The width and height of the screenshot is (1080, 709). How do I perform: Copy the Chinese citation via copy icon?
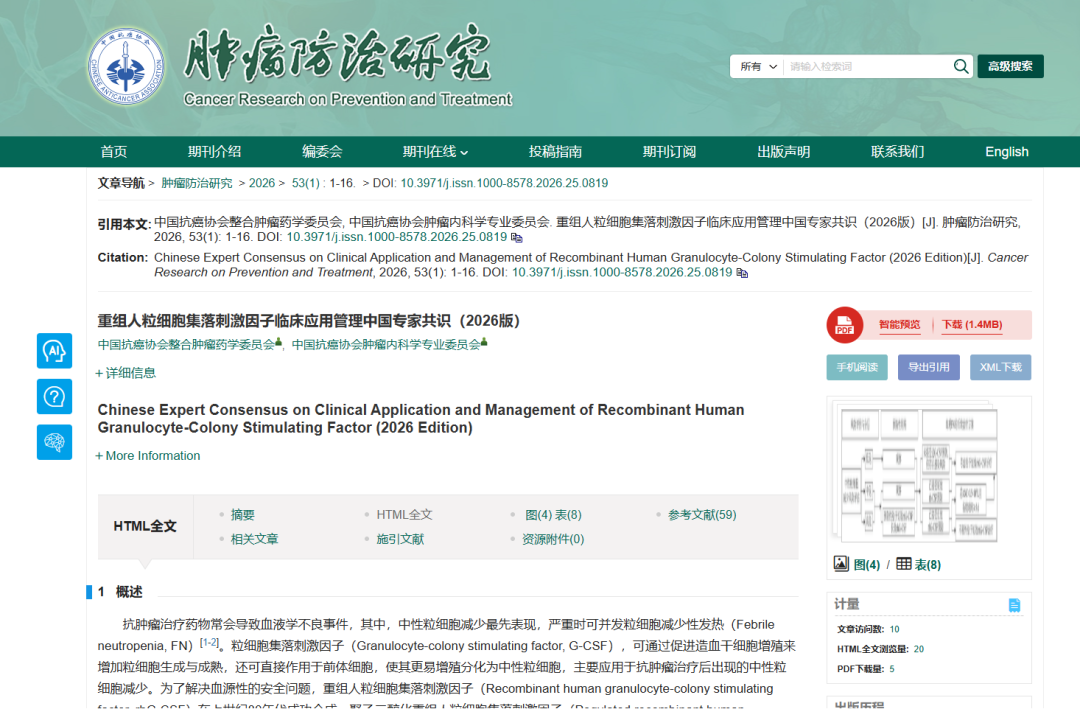click(x=517, y=238)
